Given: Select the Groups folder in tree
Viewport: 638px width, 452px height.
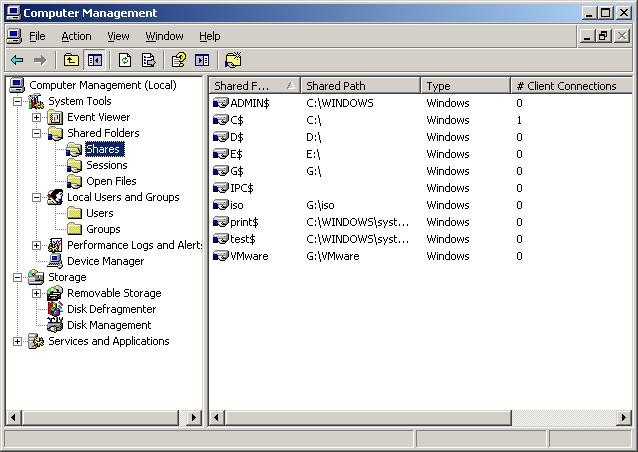Looking at the screenshot, I should [103, 229].
